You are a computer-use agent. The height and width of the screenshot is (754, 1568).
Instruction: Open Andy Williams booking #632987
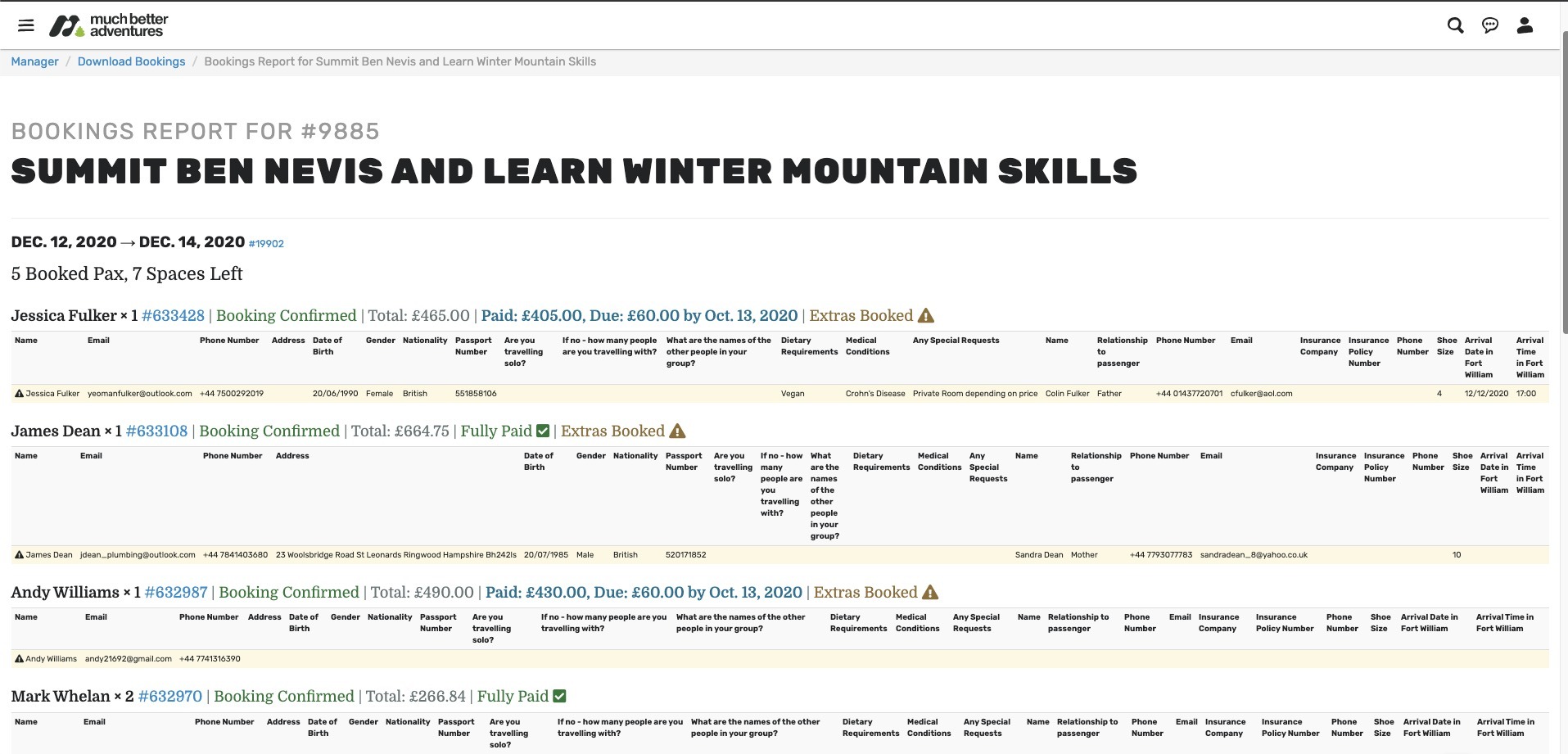176,593
